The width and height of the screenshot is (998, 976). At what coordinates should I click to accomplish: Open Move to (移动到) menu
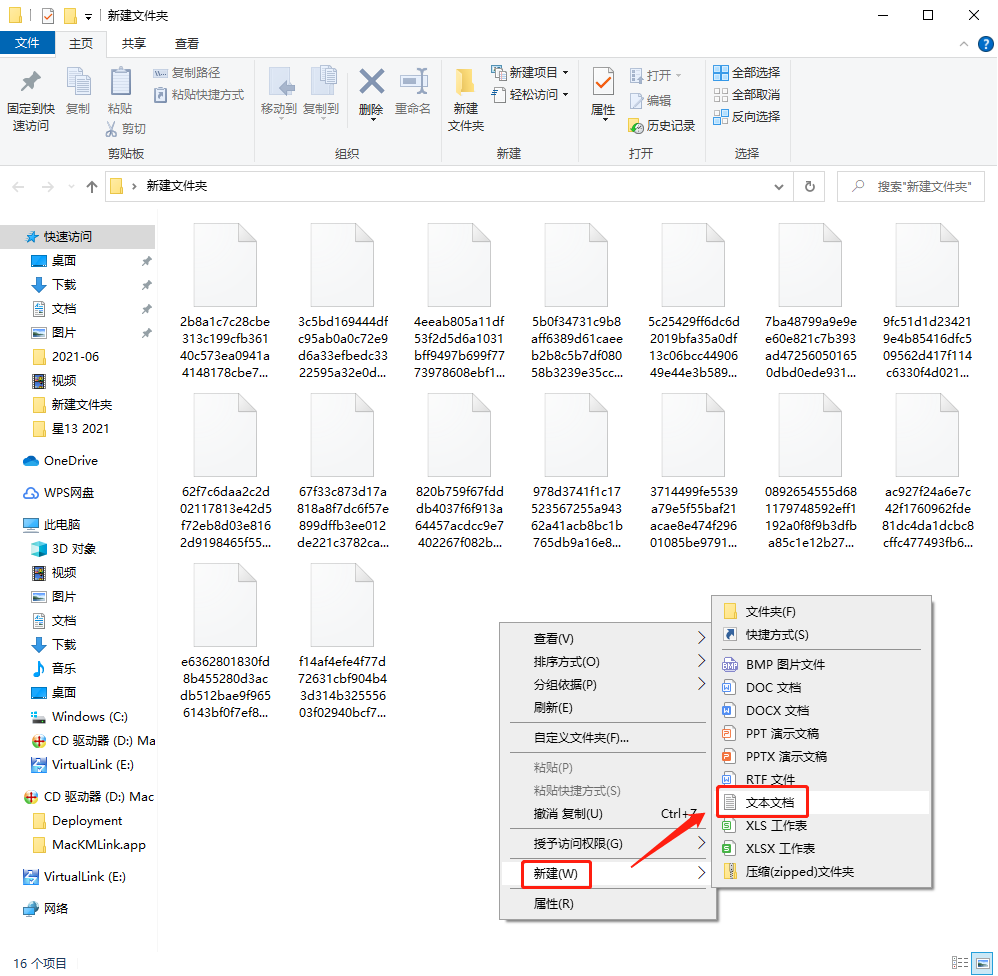(x=279, y=92)
